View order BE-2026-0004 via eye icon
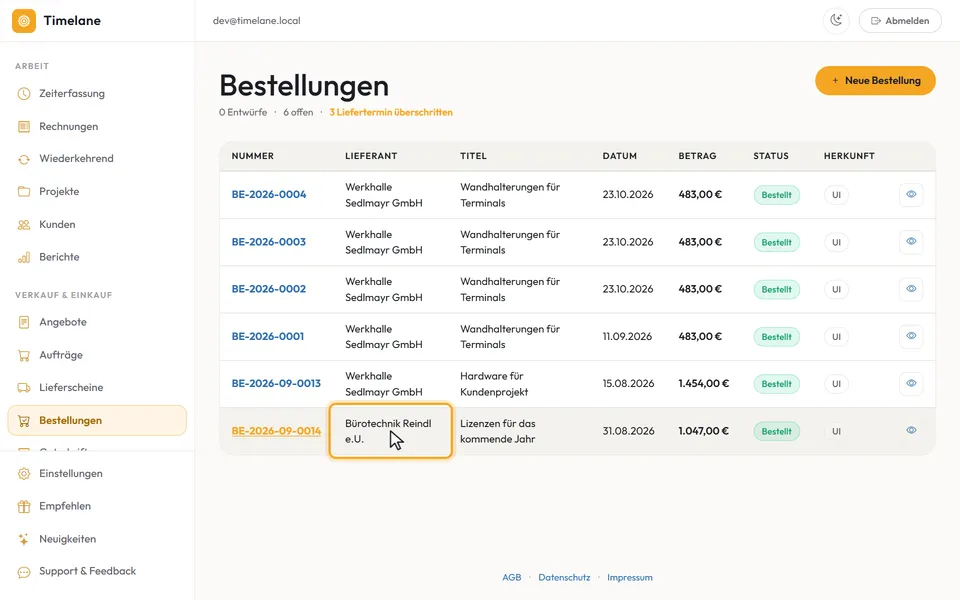The image size is (960, 600). [911, 195]
